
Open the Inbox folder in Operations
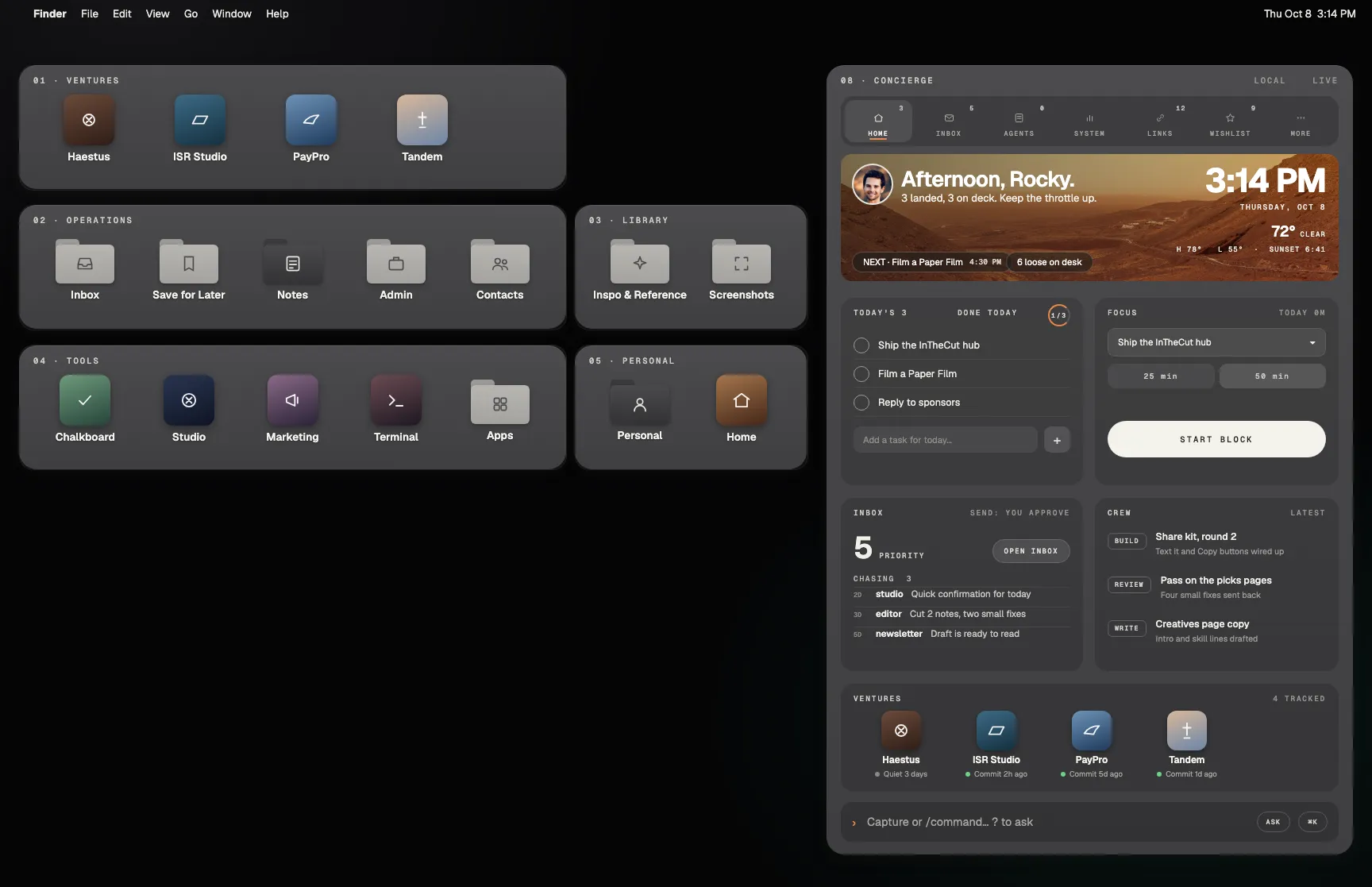[x=85, y=262]
